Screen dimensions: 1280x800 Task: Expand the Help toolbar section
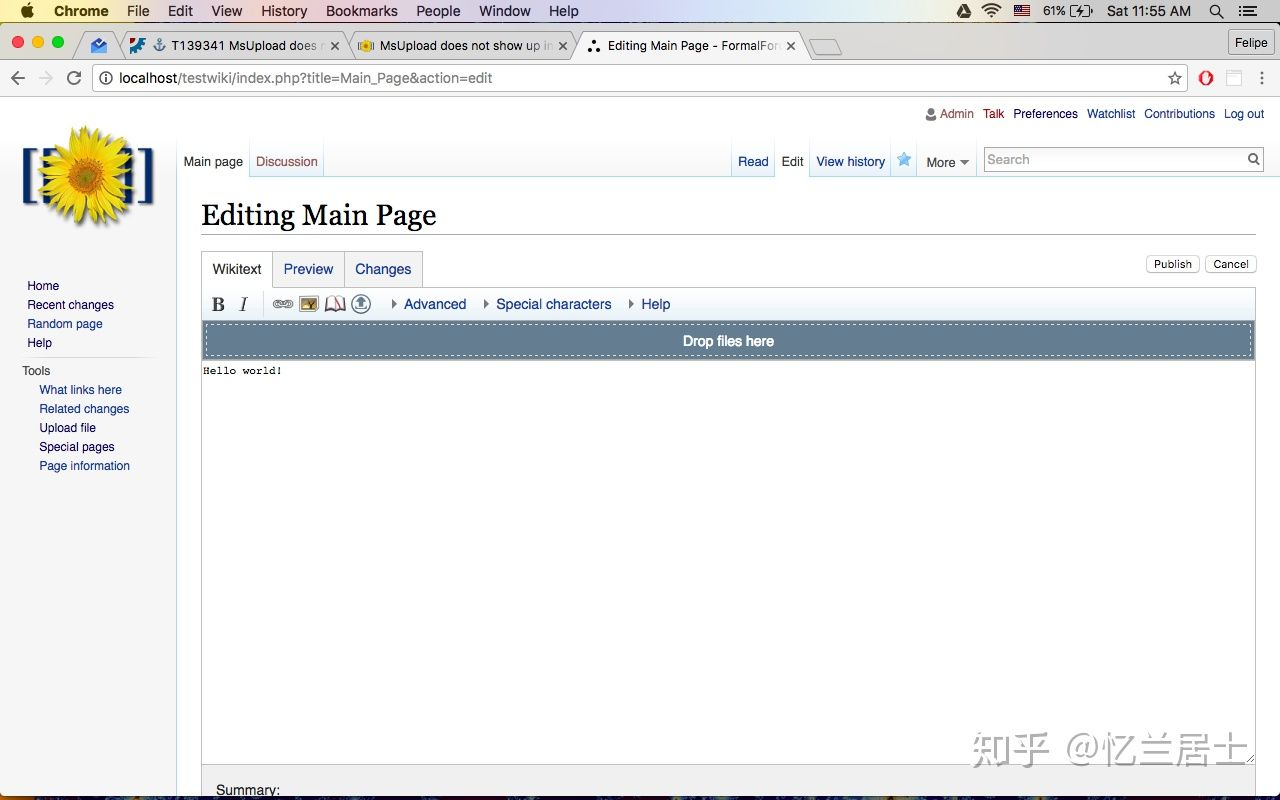(649, 304)
